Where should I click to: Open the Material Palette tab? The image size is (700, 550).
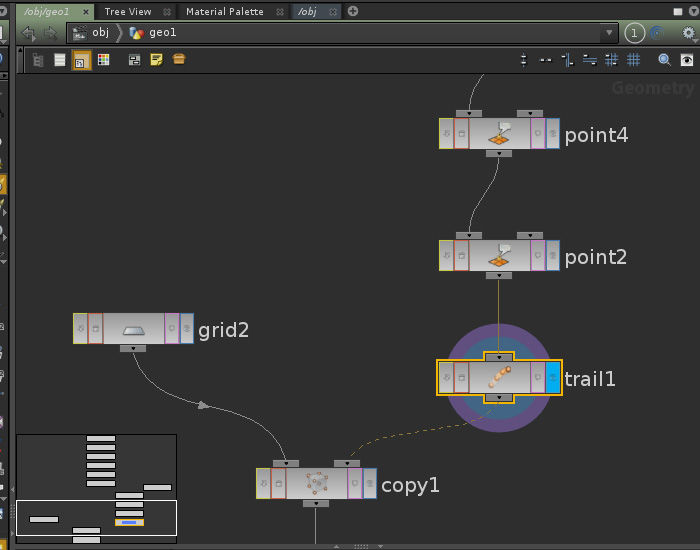click(x=225, y=11)
